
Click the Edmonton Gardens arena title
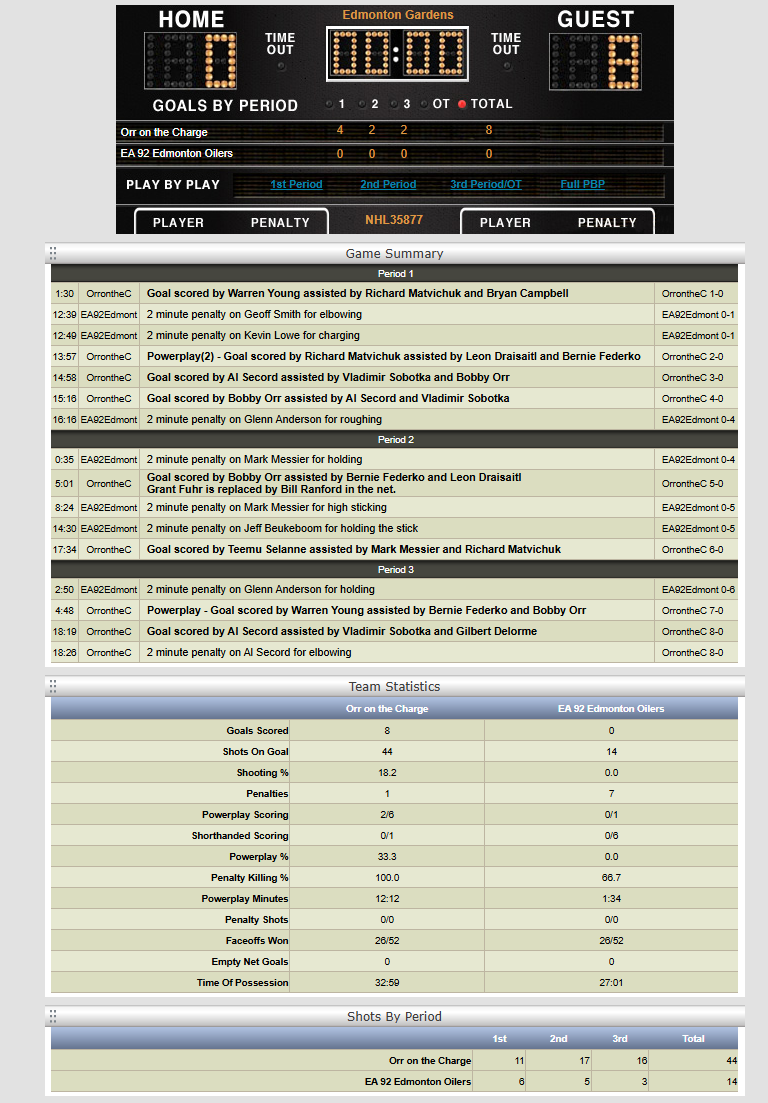pyautogui.click(x=398, y=15)
